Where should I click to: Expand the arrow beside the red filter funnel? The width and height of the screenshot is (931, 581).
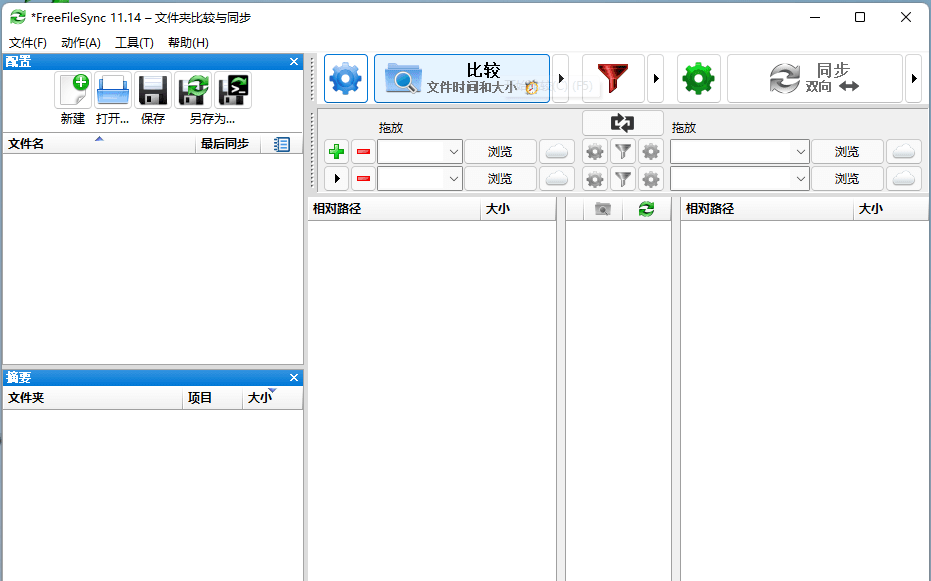click(x=656, y=78)
